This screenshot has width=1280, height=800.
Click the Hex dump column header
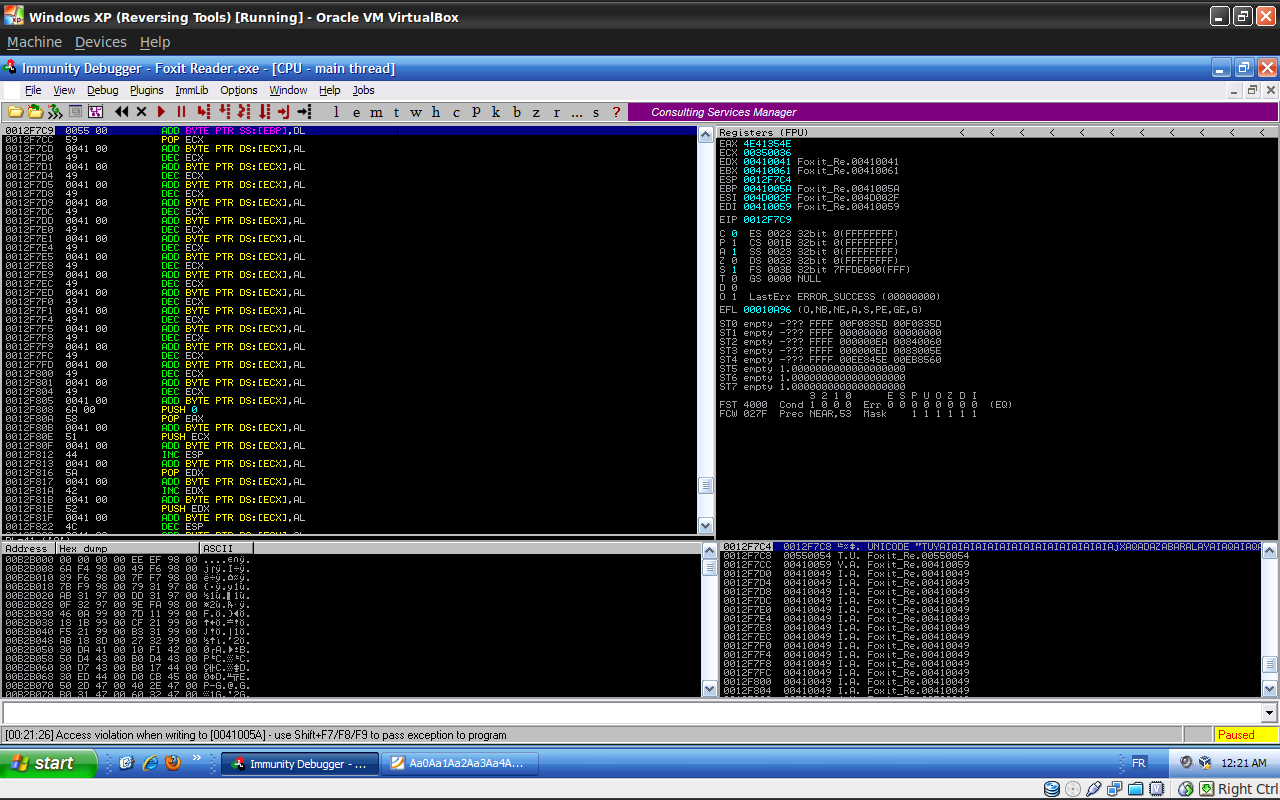click(127, 548)
